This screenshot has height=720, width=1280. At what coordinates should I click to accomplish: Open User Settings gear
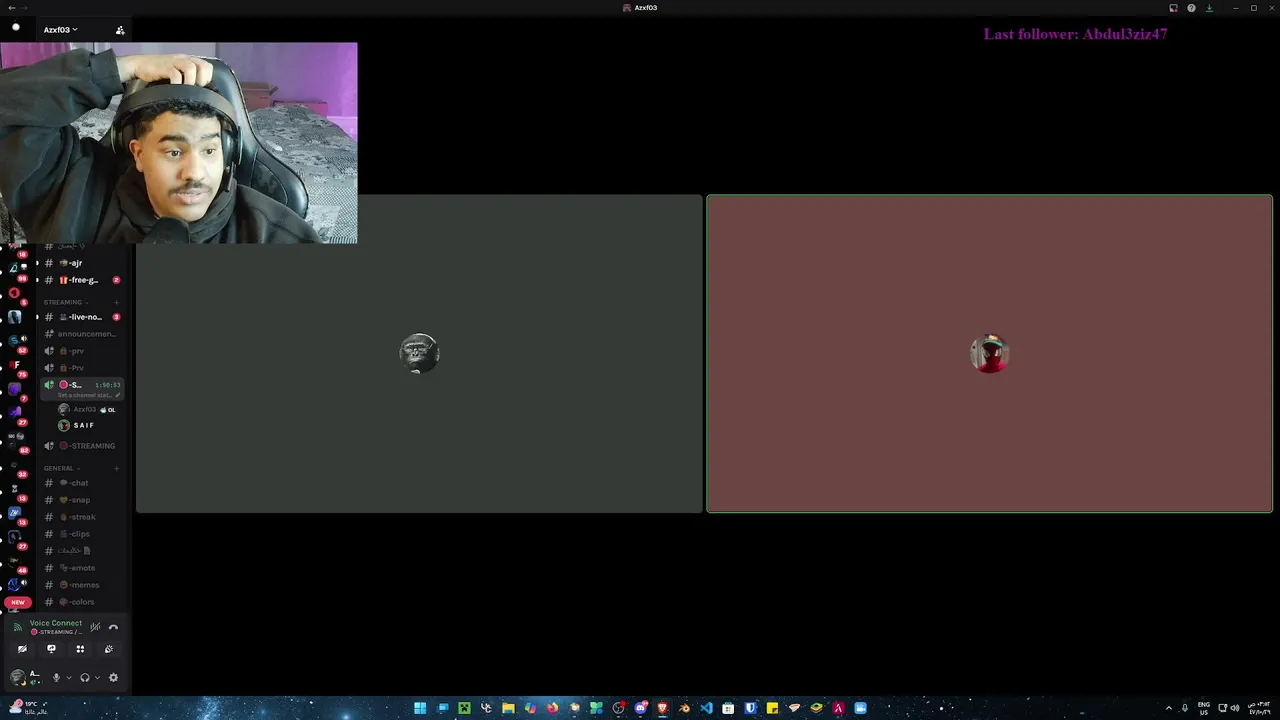113,677
